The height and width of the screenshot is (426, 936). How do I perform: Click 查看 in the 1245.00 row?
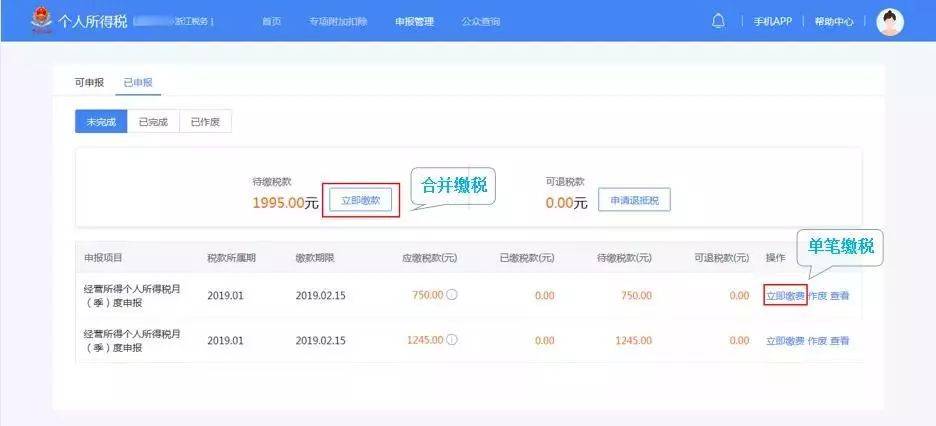tap(839, 341)
